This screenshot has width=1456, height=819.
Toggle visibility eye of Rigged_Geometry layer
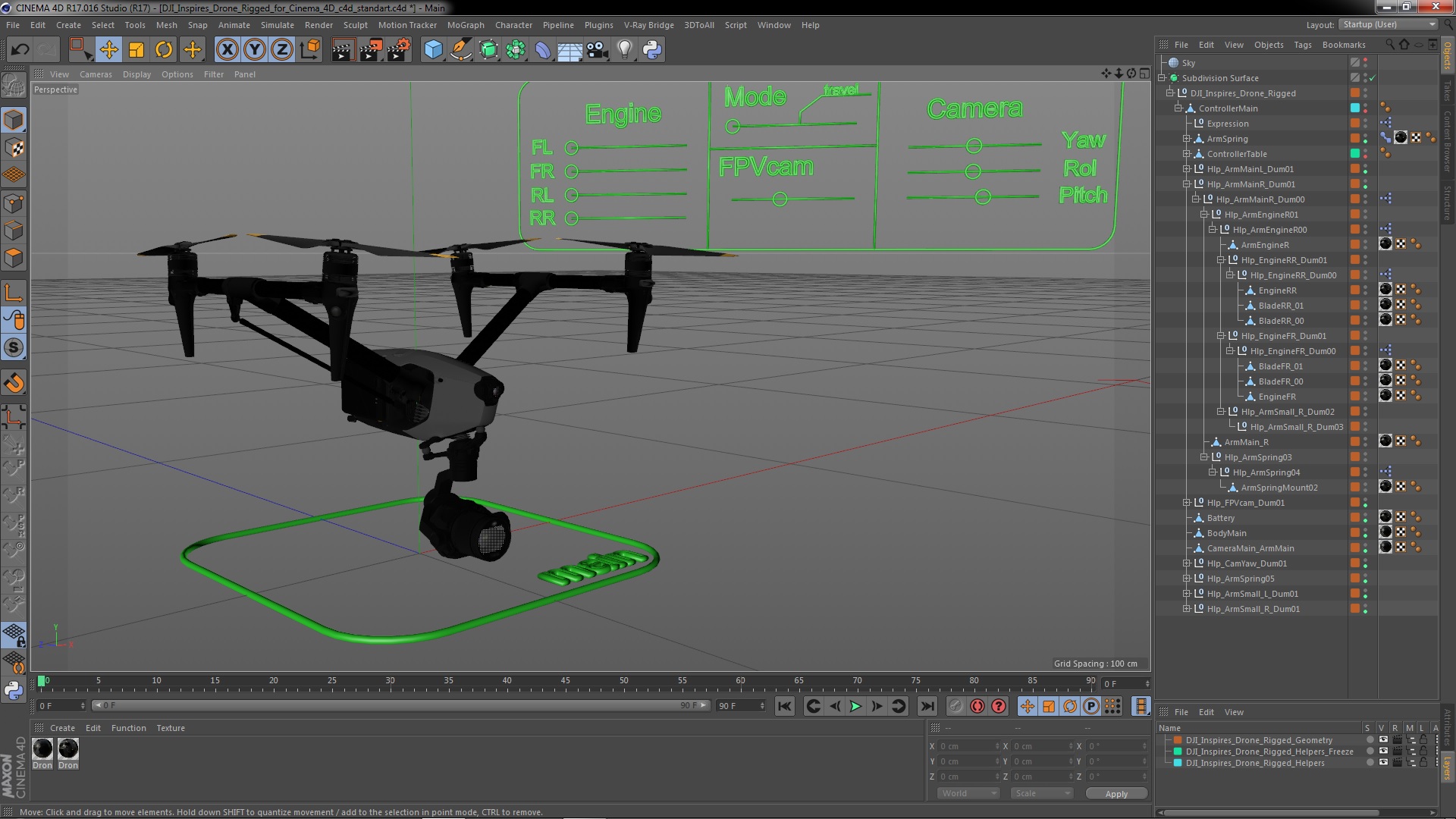(1383, 740)
